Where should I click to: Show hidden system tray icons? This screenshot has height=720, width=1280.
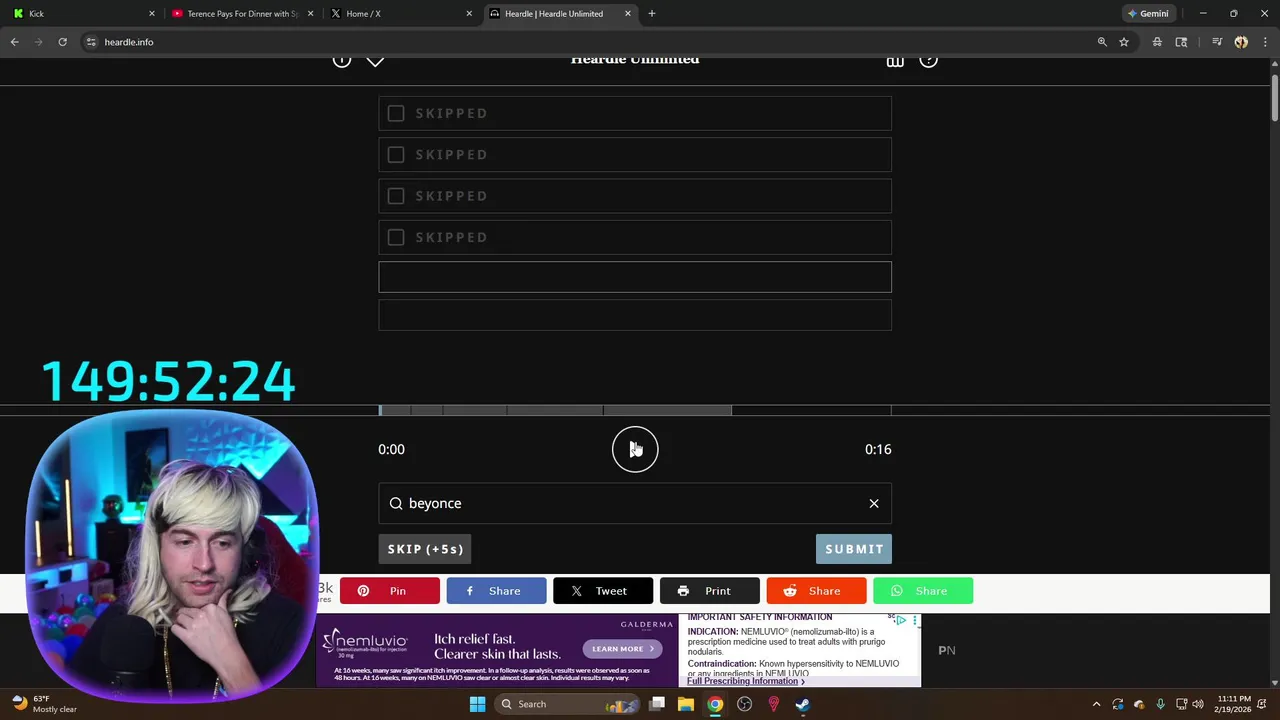point(1096,704)
